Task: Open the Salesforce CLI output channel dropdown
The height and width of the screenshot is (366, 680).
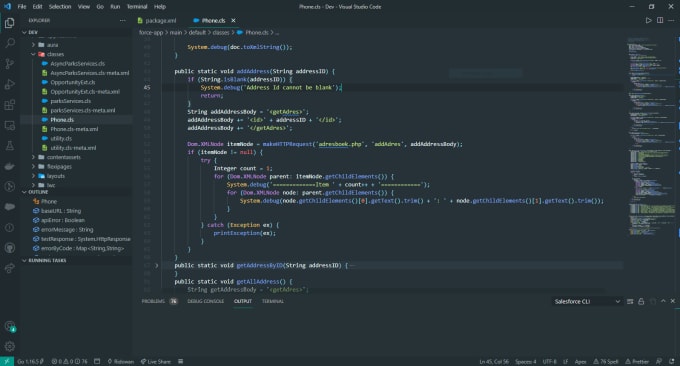Action: 587,301
